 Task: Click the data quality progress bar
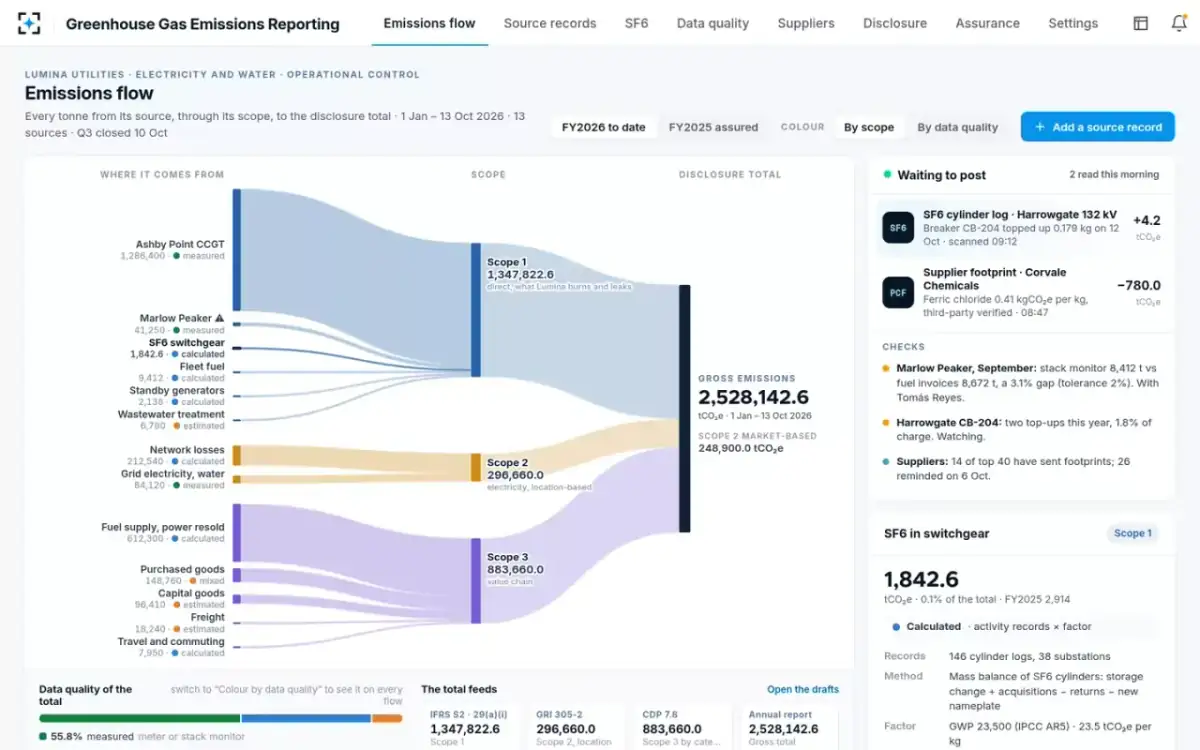(220, 718)
